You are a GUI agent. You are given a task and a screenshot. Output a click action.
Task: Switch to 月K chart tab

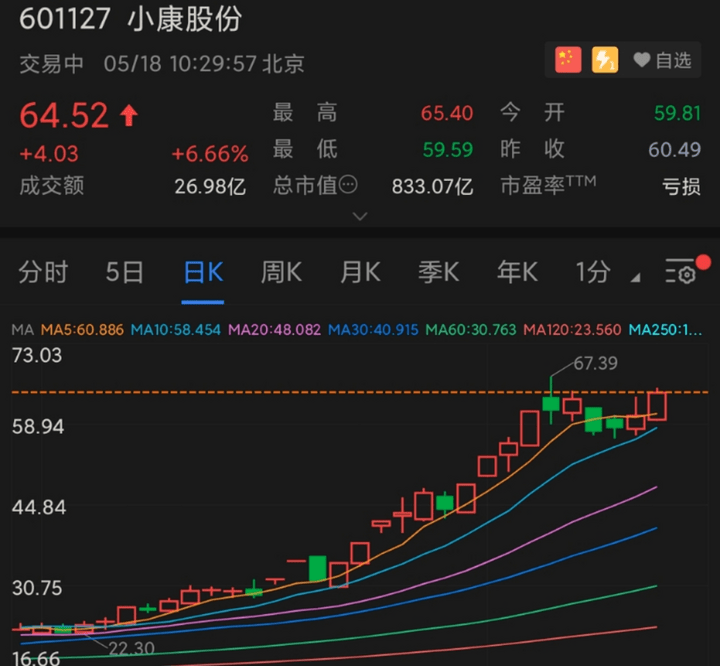360,272
